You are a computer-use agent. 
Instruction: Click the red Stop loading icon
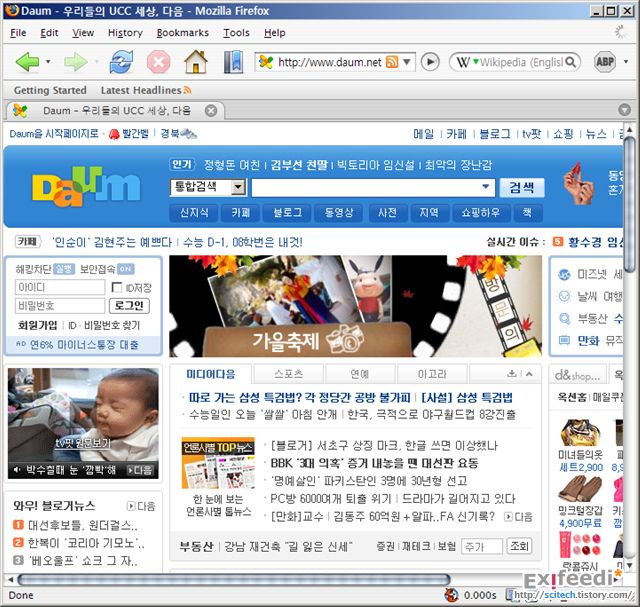click(158, 62)
